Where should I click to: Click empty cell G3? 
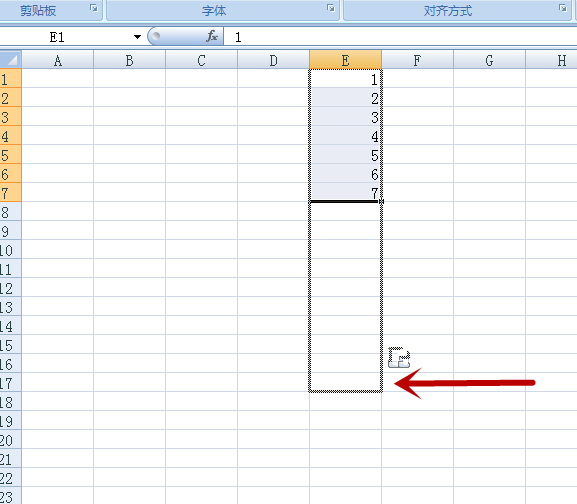click(x=489, y=117)
